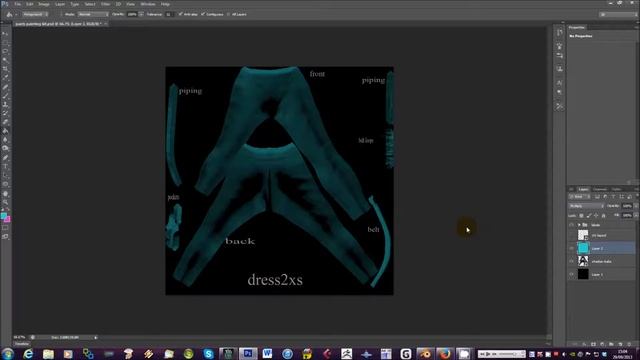Switch to the Paths tab
This screenshot has height=360, width=640.
[x=616, y=189]
